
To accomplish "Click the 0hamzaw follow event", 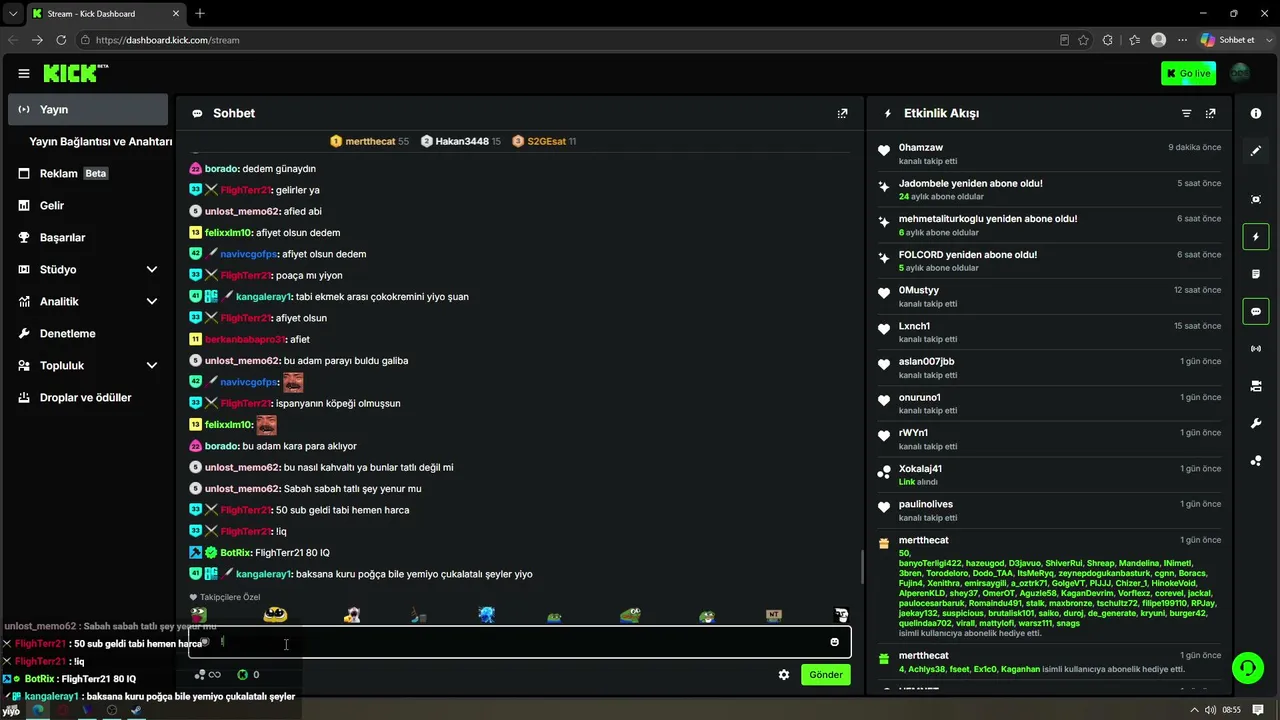I will [1049, 154].
